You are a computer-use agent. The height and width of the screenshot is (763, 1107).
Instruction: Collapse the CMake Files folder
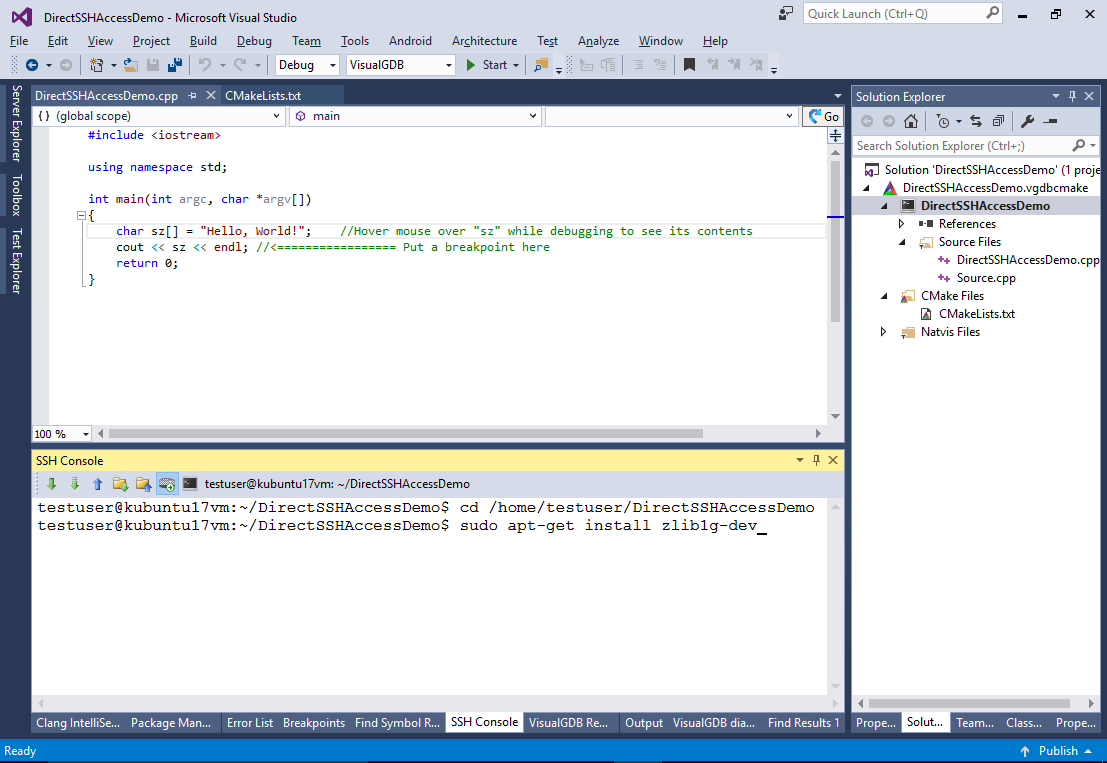click(884, 296)
